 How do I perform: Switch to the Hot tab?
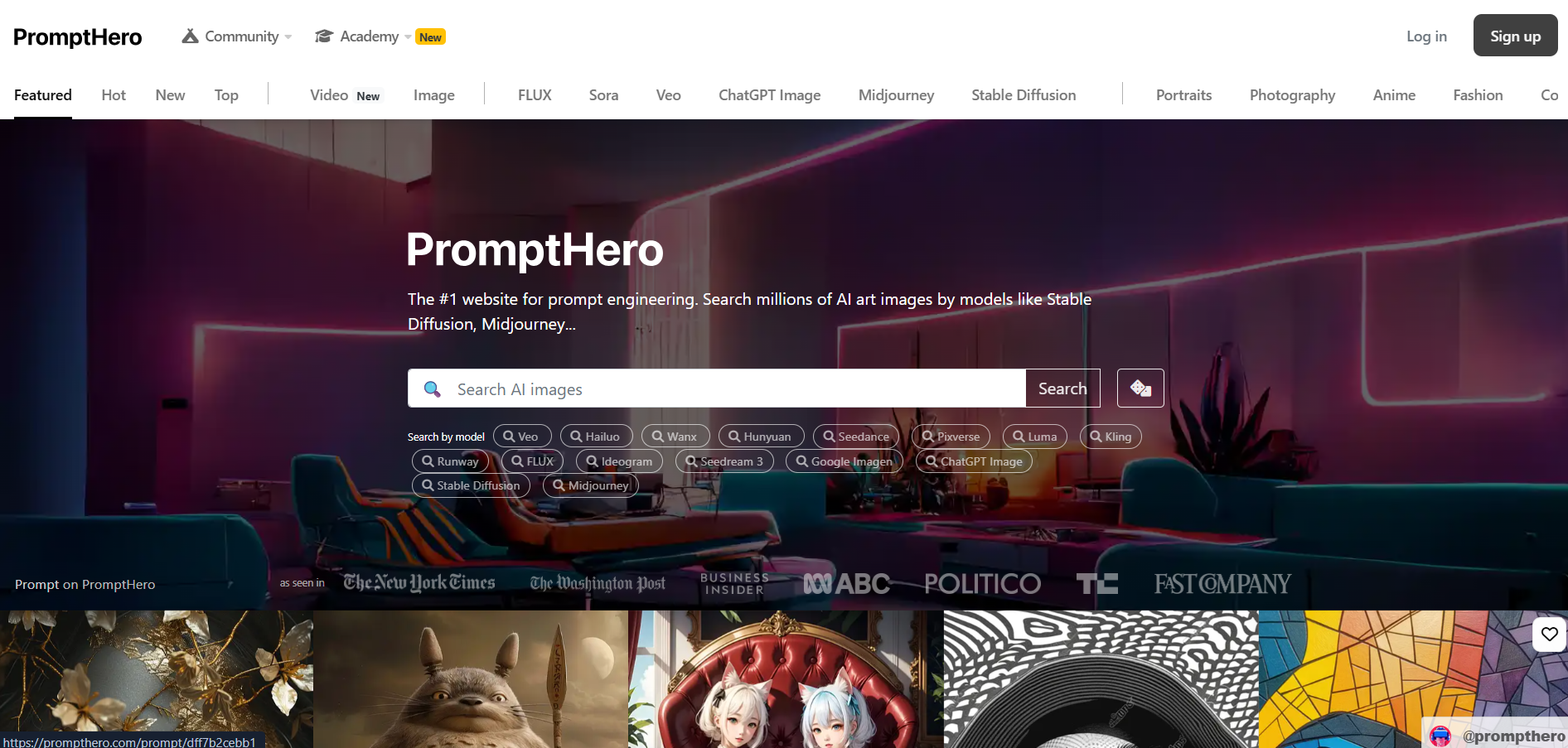click(114, 95)
